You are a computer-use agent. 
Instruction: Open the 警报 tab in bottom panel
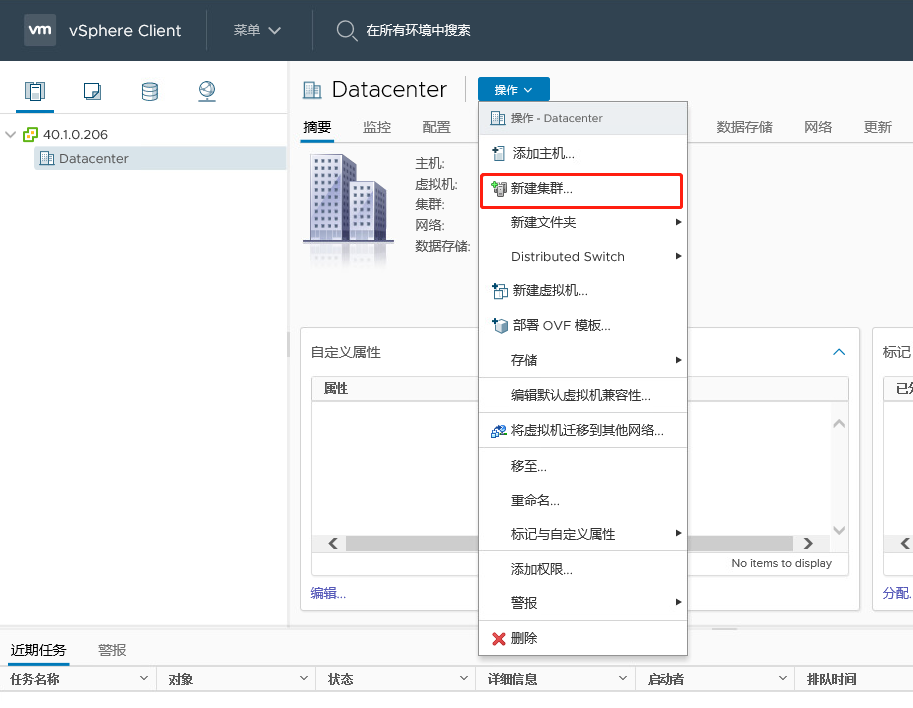click(112, 650)
